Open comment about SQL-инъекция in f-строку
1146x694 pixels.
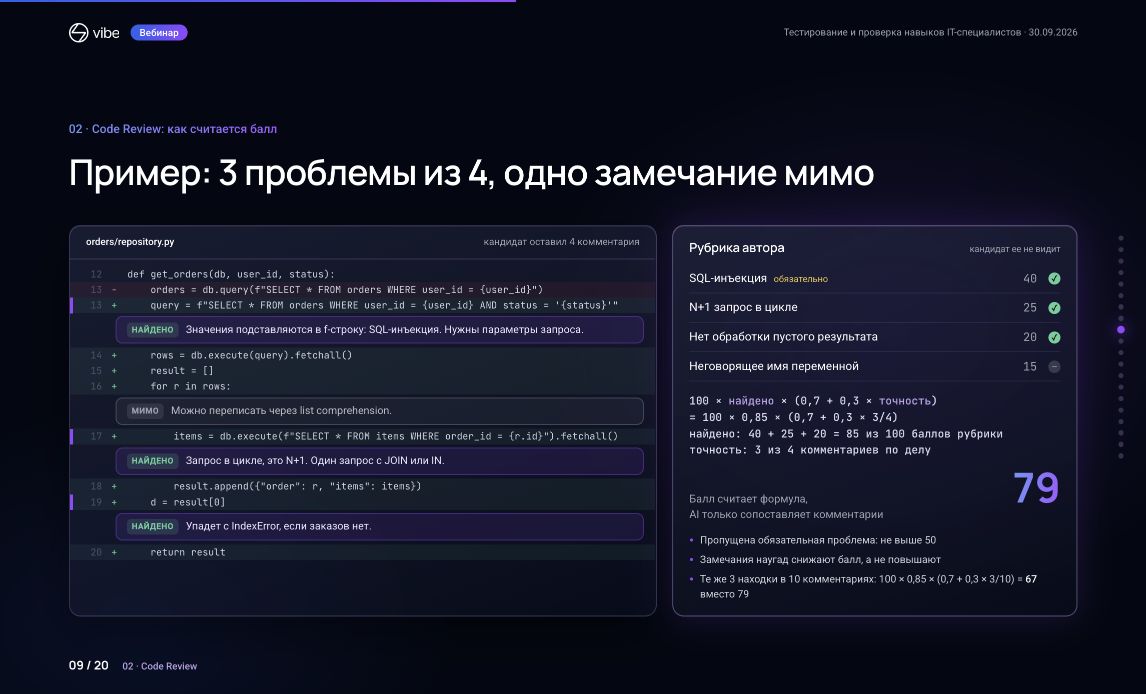coord(379,329)
